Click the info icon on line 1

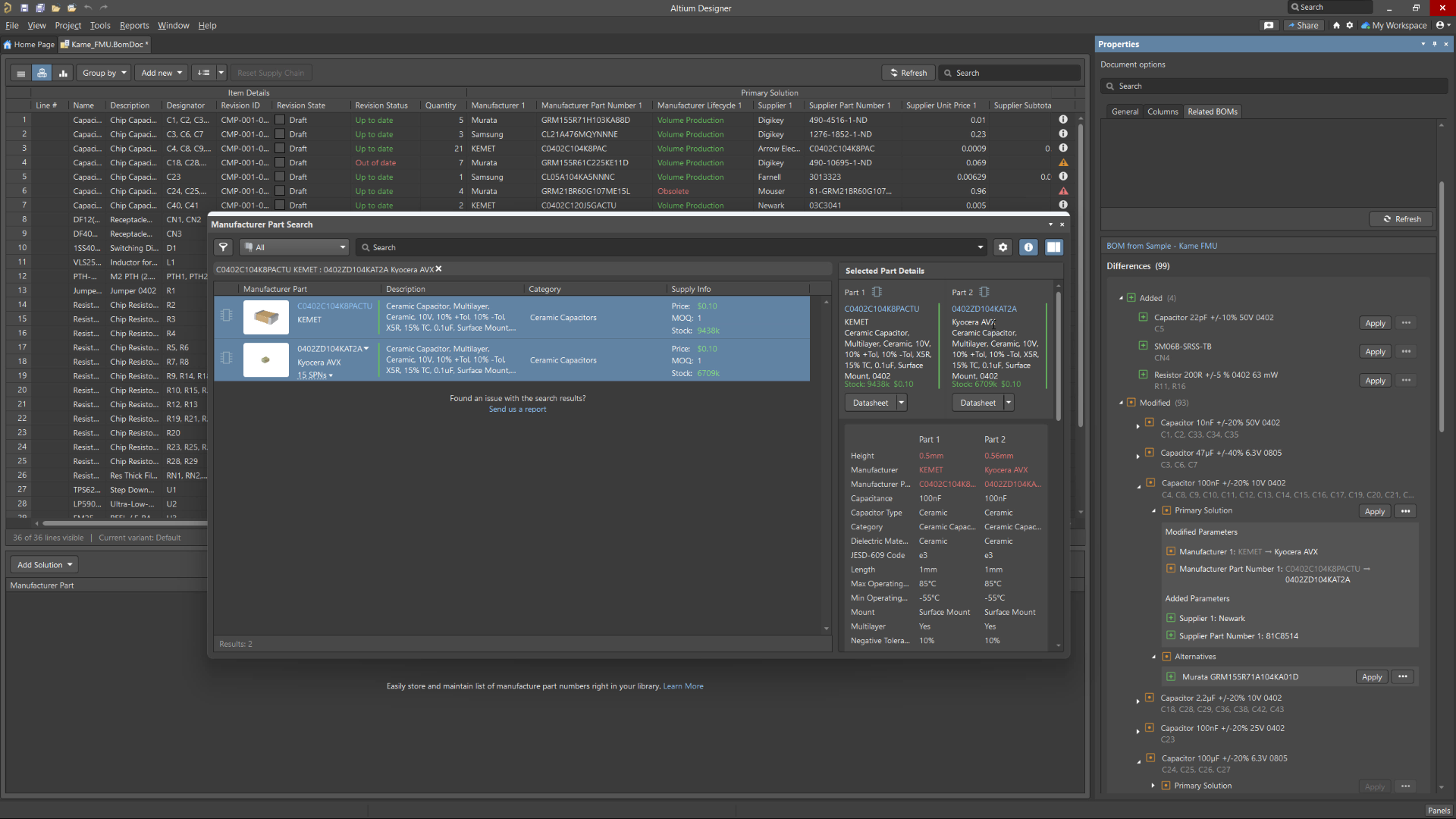coord(1062,119)
